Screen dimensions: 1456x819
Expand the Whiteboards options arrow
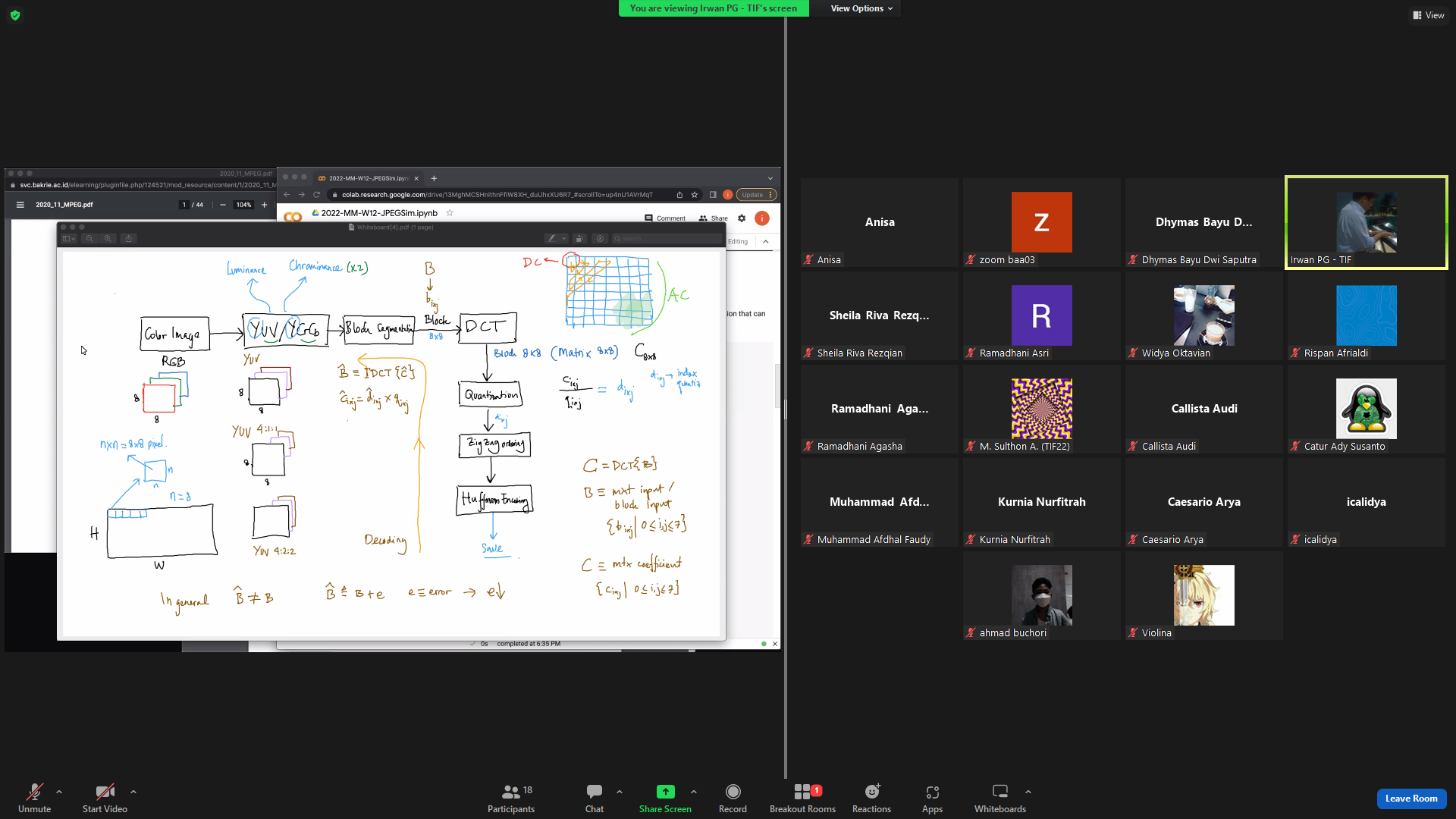point(1028,792)
